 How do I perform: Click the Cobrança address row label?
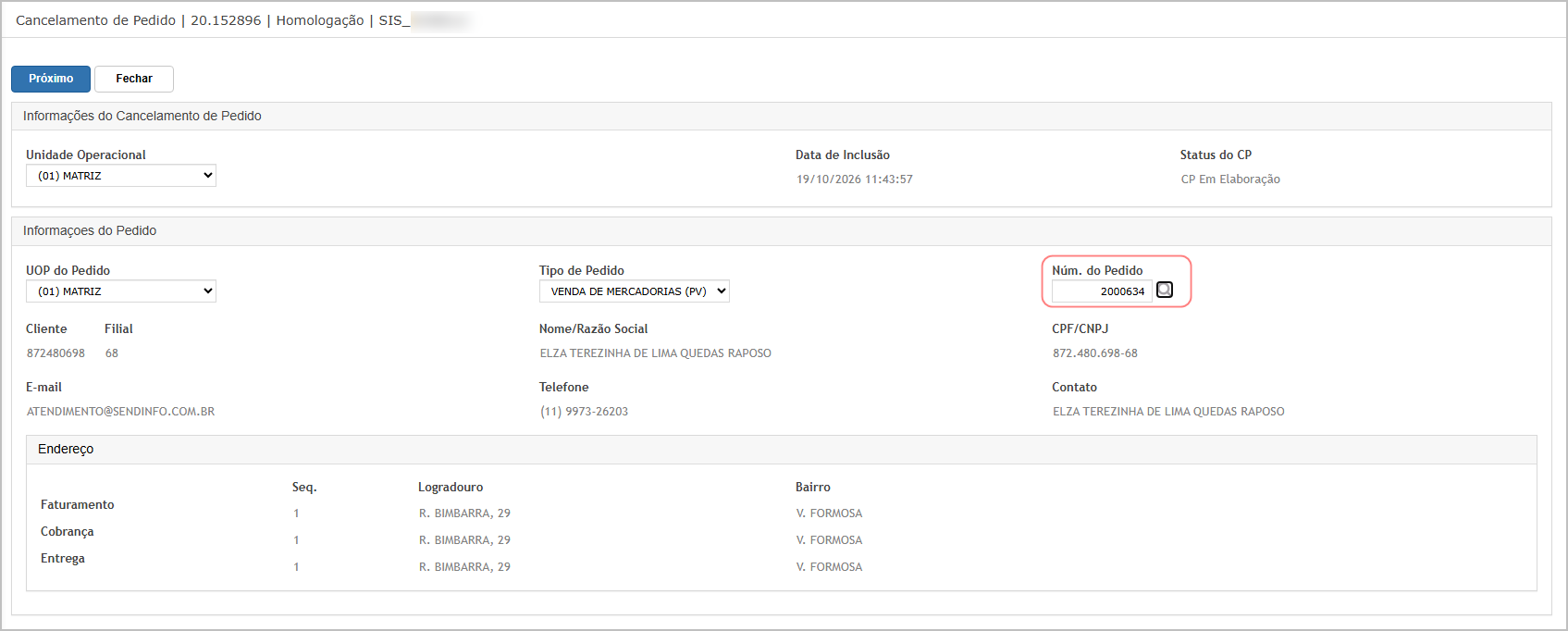point(68,532)
